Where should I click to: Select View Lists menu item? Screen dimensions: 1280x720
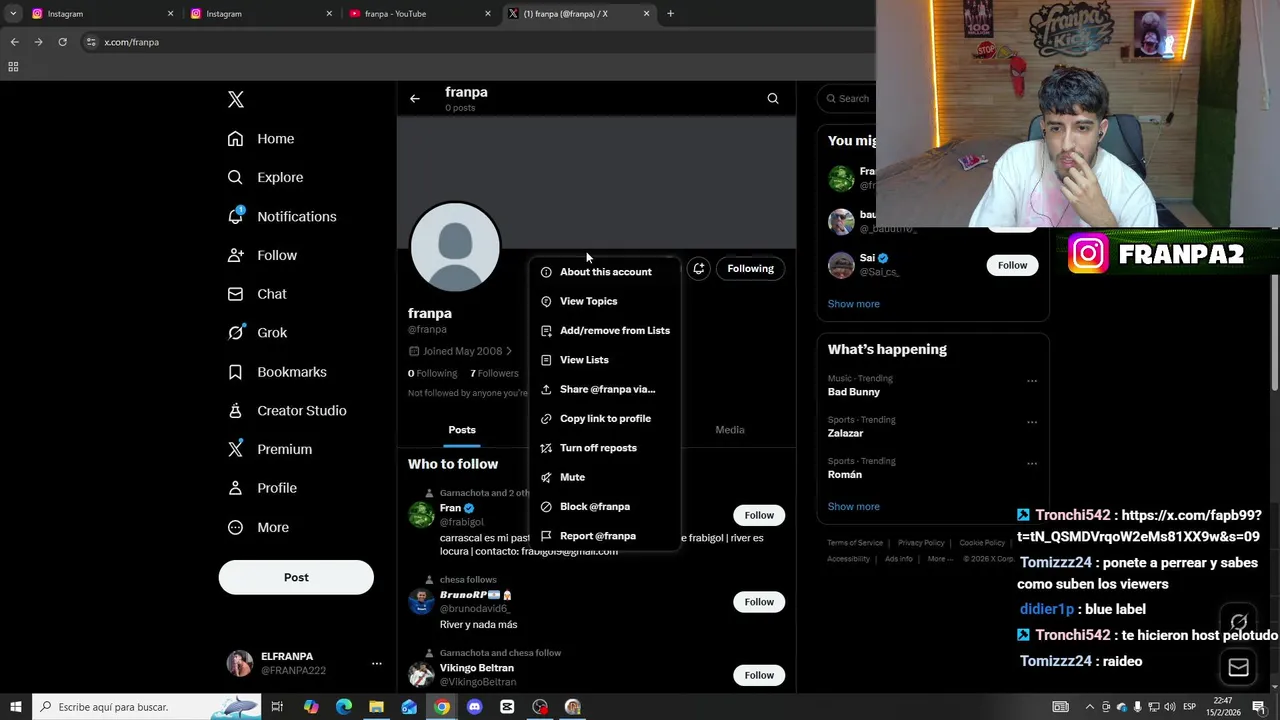pyautogui.click(x=605, y=360)
